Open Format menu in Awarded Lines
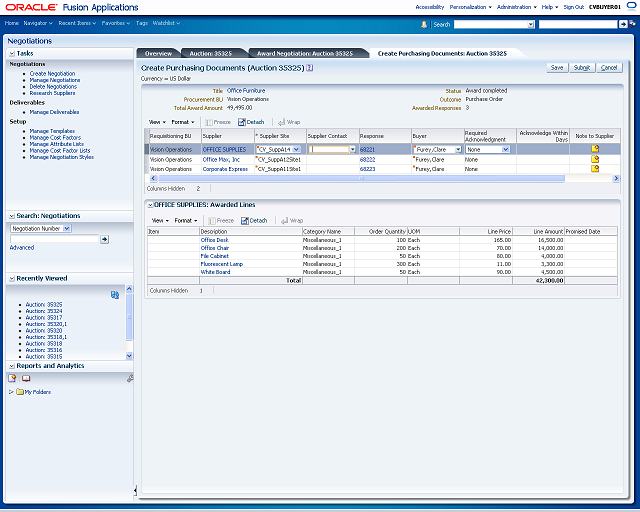Screen dimensions: 640x512 click(x=186, y=220)
